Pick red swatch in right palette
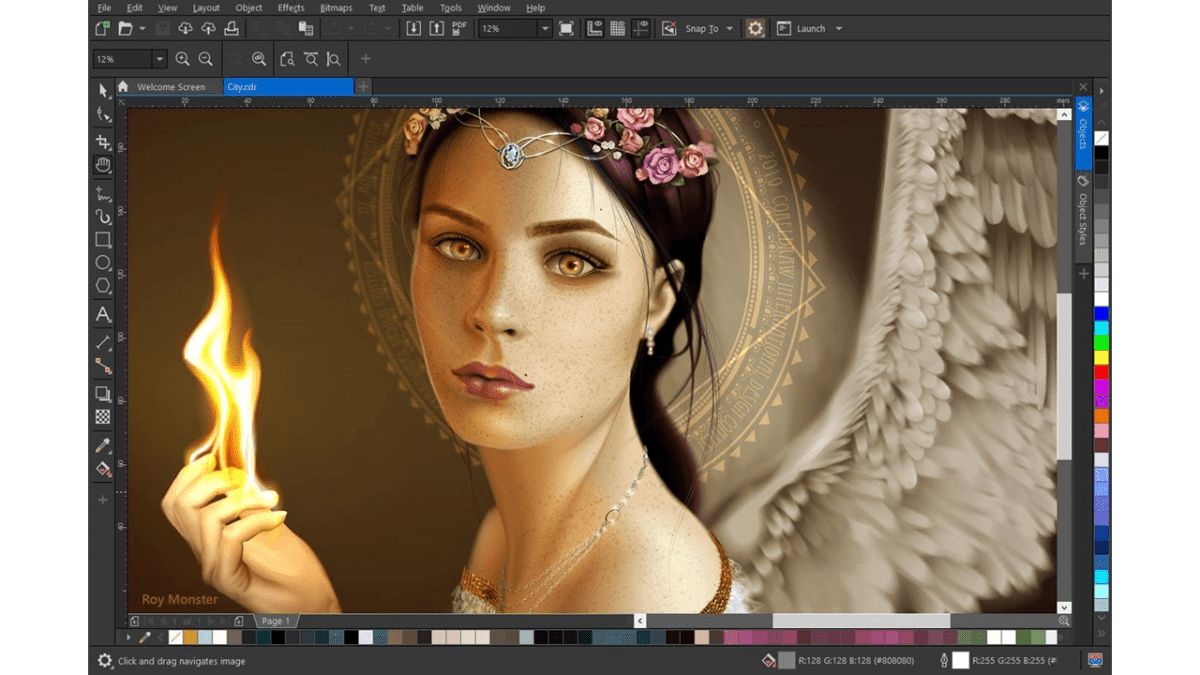Image resolution: width=1200 pixels, height=675 pixels. coord(1101,372)
